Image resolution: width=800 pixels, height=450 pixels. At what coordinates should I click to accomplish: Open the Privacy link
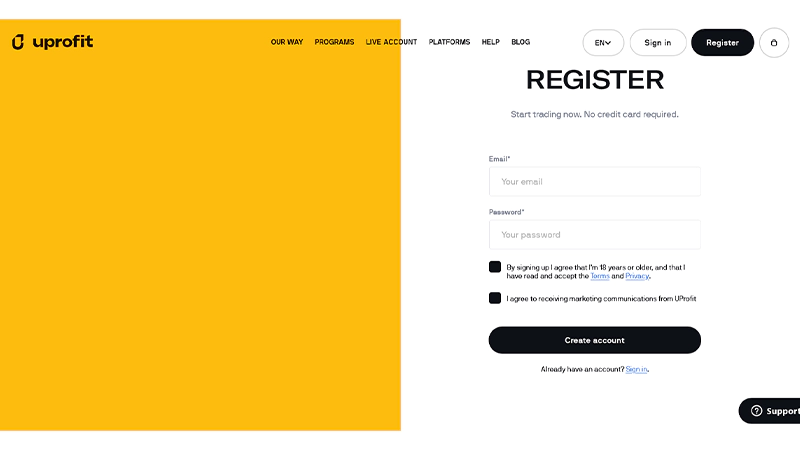click(x=637, y=276)
